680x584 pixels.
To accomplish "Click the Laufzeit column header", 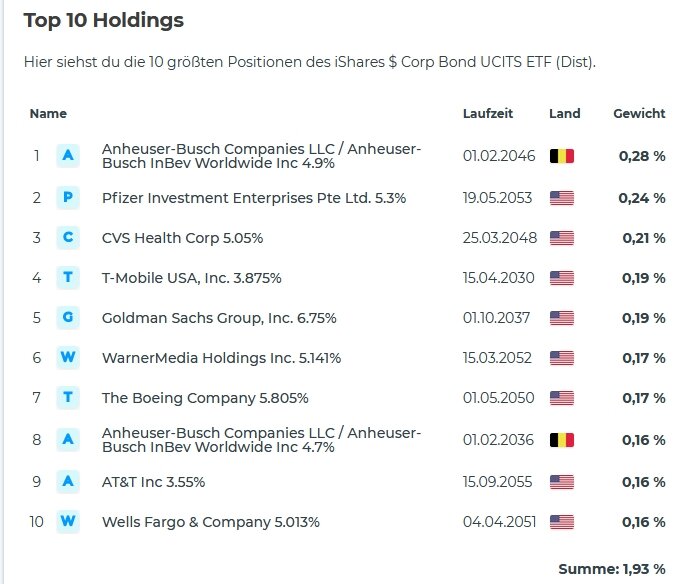I will click(488, 114).
